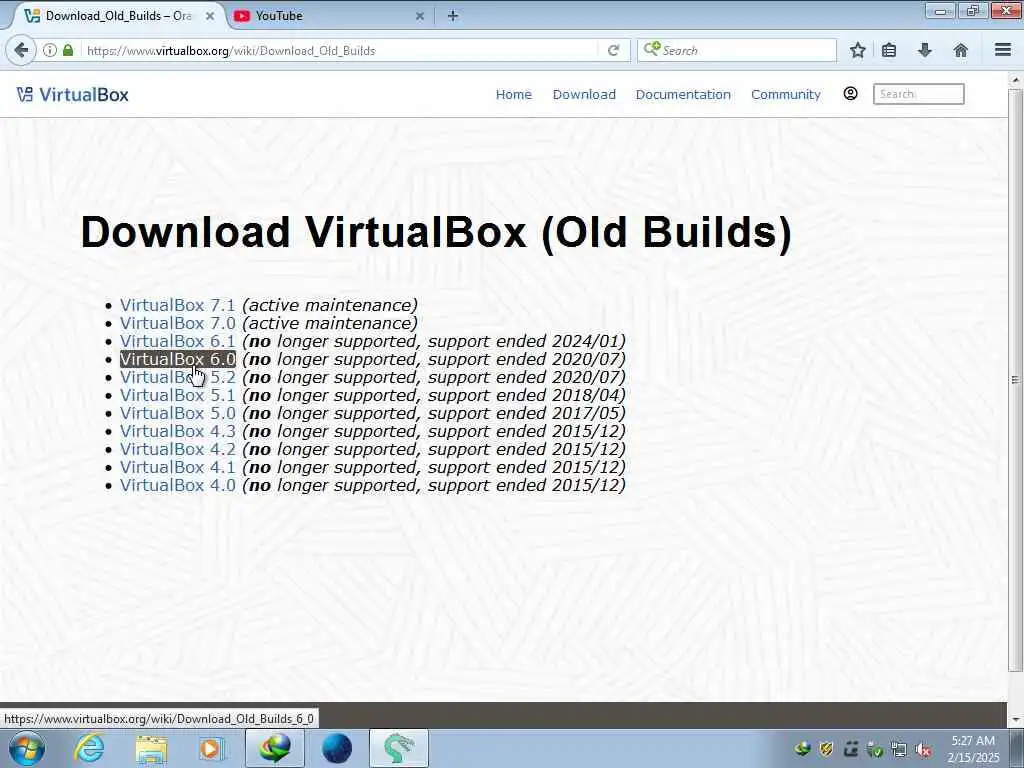
Task: Close the Download_Old_Builds tab
Action: [x=210, y=16]
